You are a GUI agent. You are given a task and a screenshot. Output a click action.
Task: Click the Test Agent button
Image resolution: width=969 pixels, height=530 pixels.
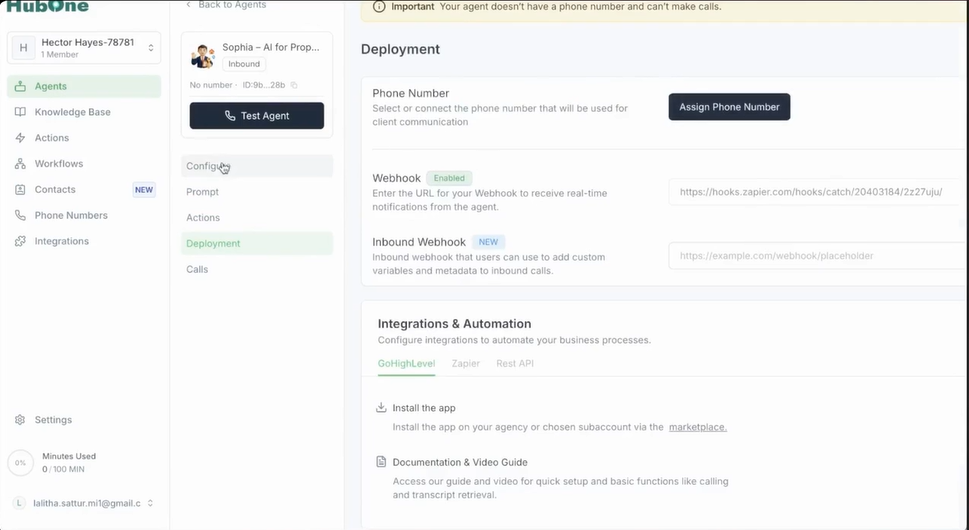click(x=256, y=116)
